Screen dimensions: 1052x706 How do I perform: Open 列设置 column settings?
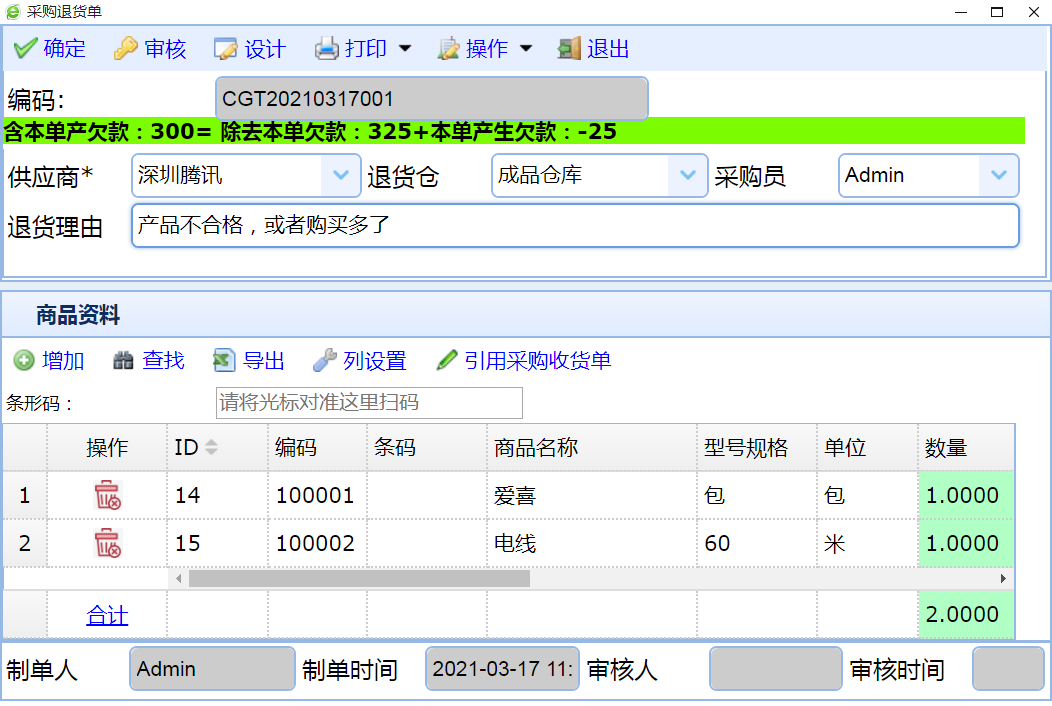325,361
